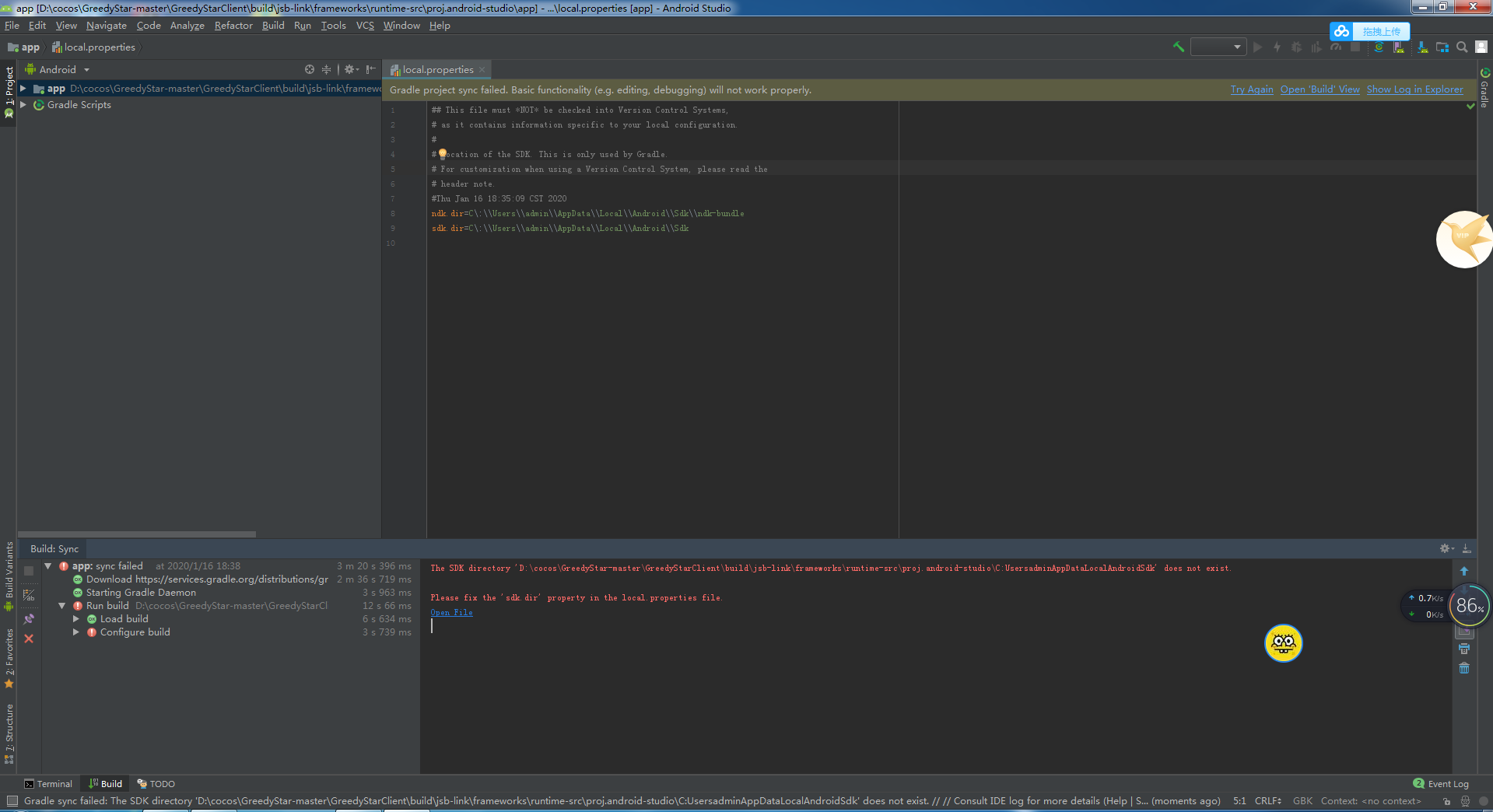Click Sync Project with Gradle Files icon

tap(1379, 47)
